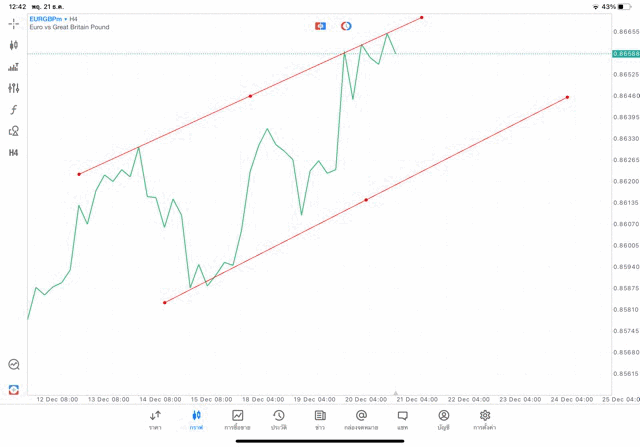640x447 pixels.
Task: Select the red anchor point on the middle of the lower channel line
Action: (366, 200)
